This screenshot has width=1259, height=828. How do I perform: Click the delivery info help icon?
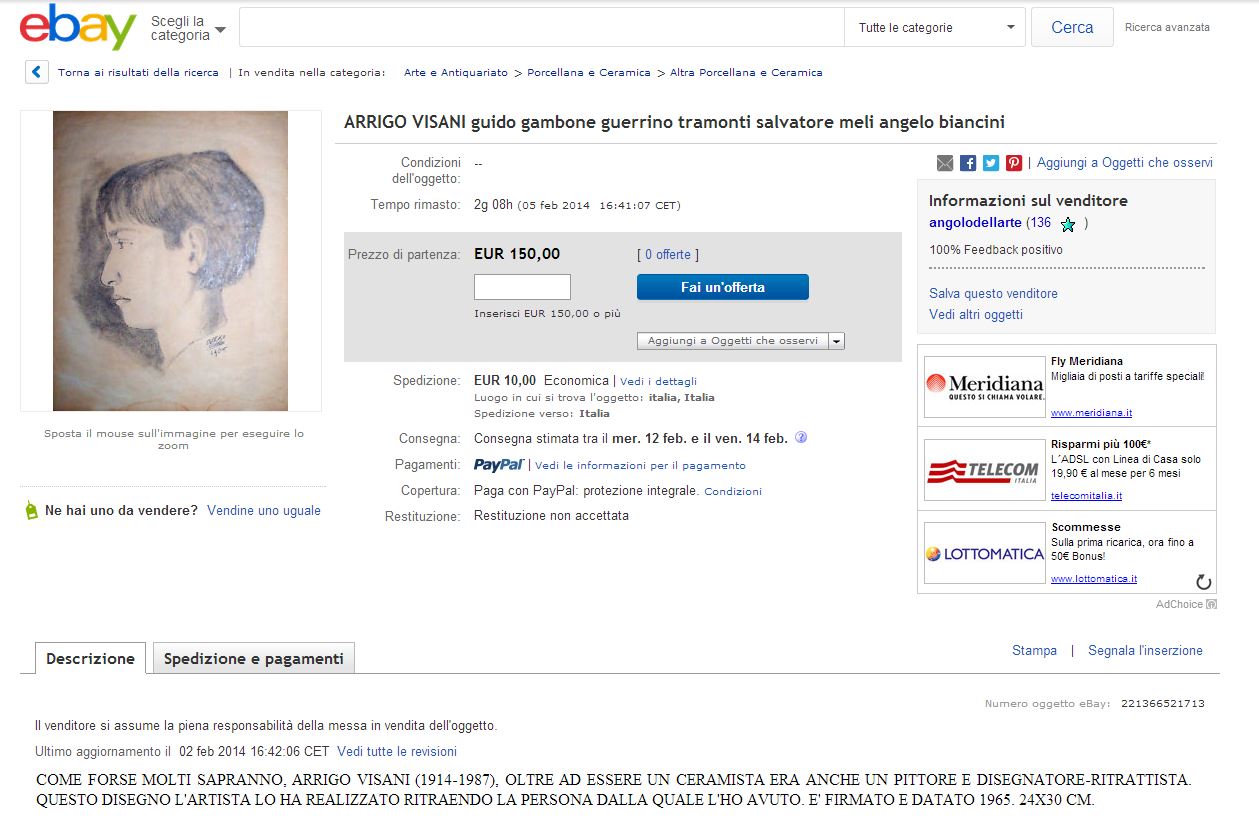(801, 438)
